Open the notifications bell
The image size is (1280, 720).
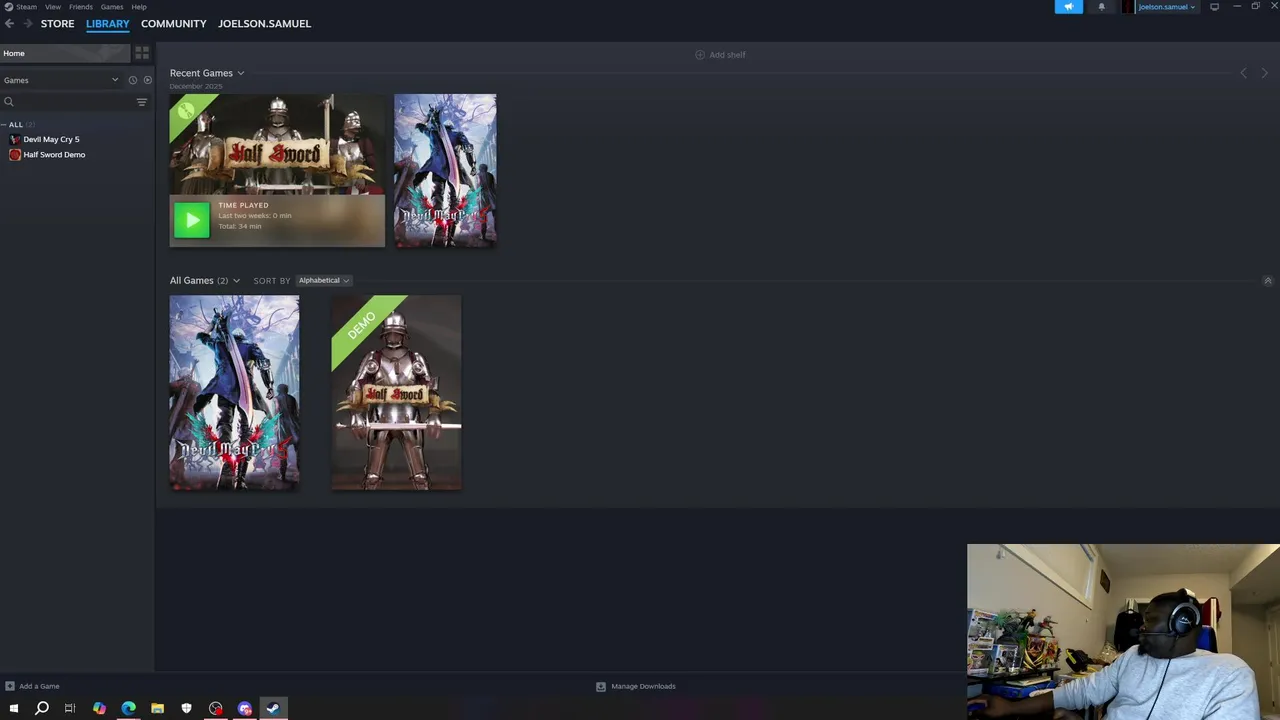pyautogui.click(x=1102, y=7)
